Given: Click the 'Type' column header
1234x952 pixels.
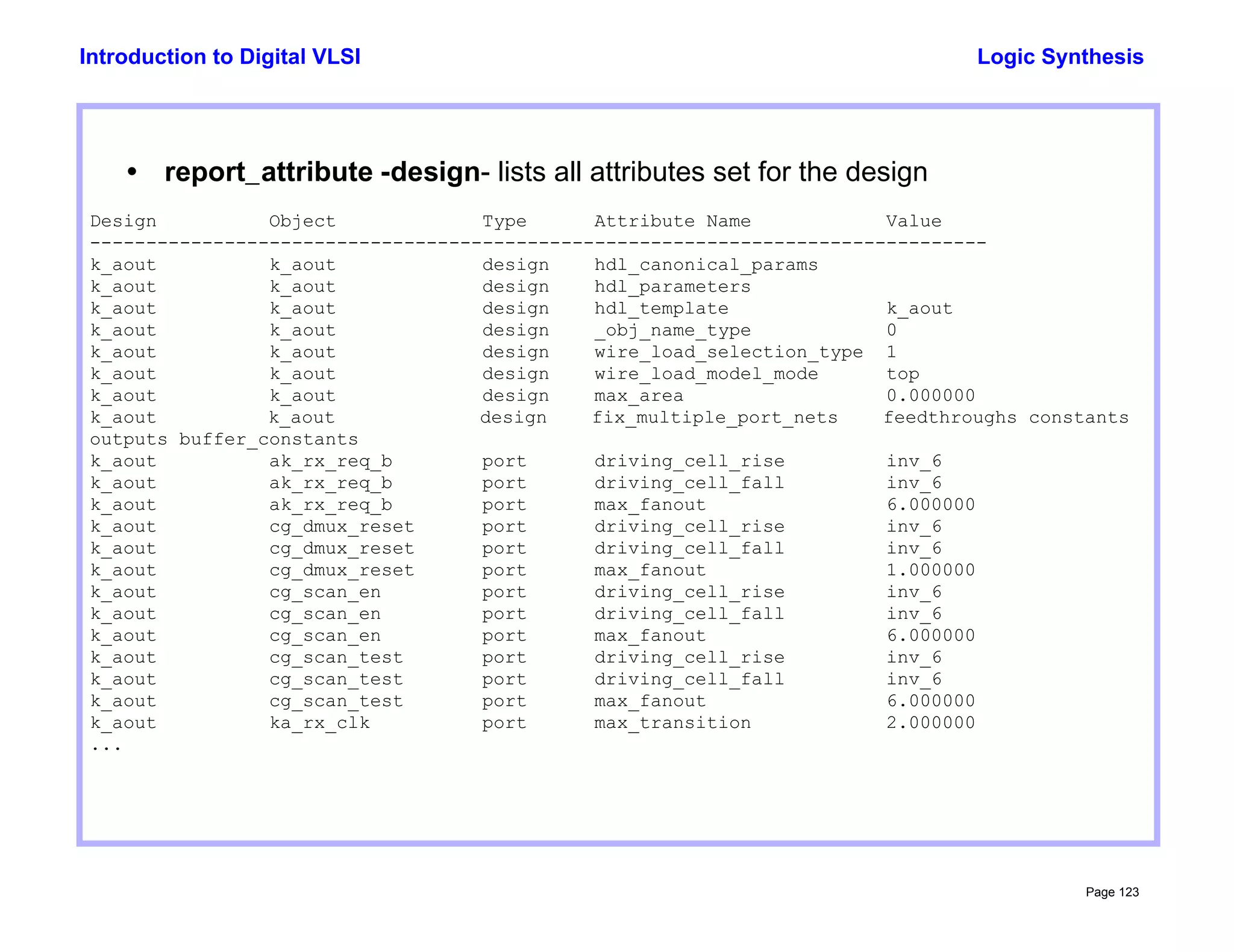Looking at the screenshot, I should [x=504, y=222].
